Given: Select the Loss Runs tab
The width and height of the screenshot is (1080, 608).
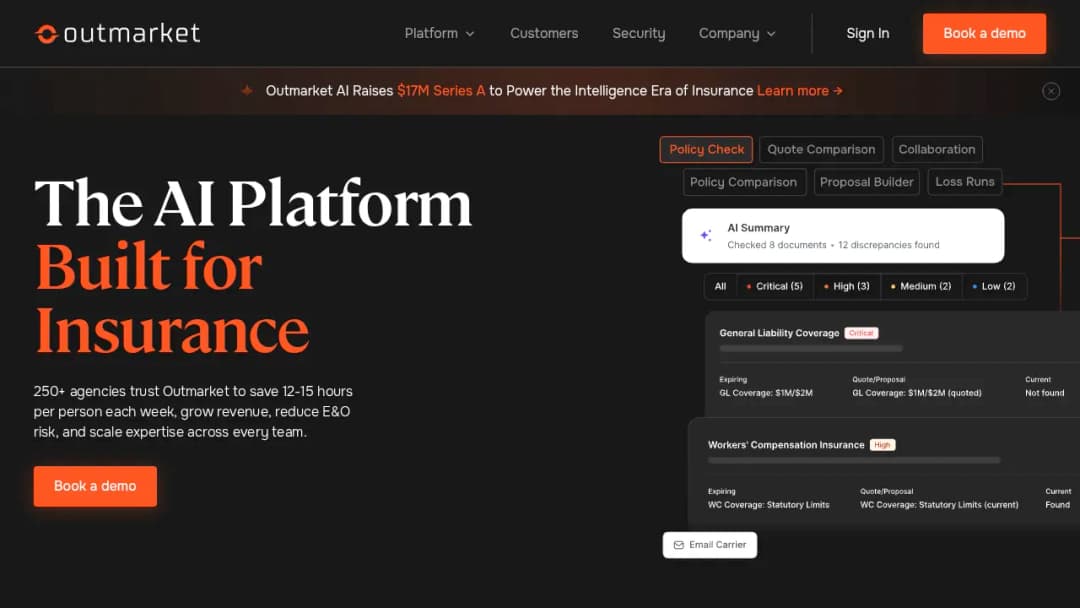Looking at the screenshot, I should coord(964,182).
